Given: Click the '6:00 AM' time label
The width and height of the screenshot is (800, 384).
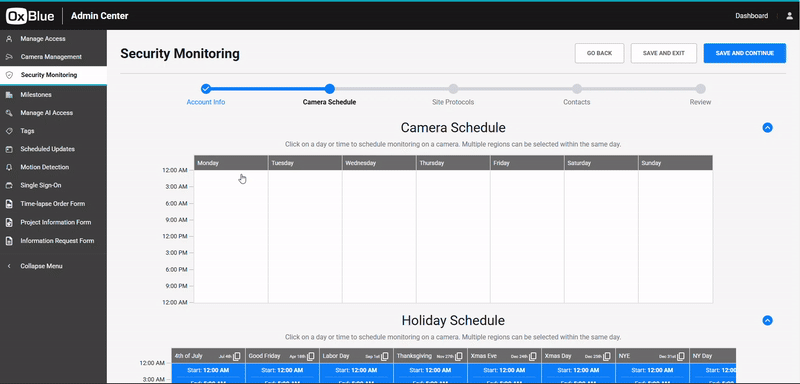Looking at the screenshot, I should [177, 203].
